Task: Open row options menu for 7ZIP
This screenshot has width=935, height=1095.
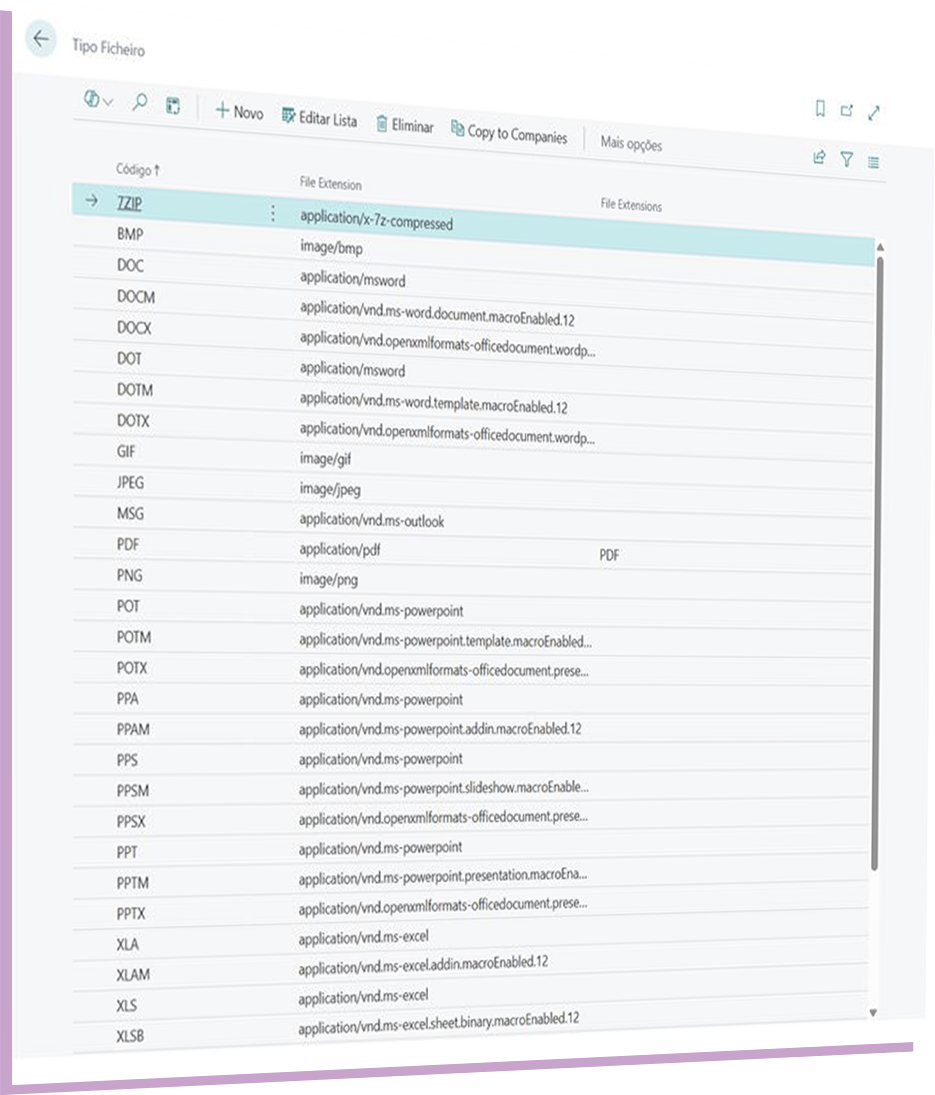Action: [272, 213]
